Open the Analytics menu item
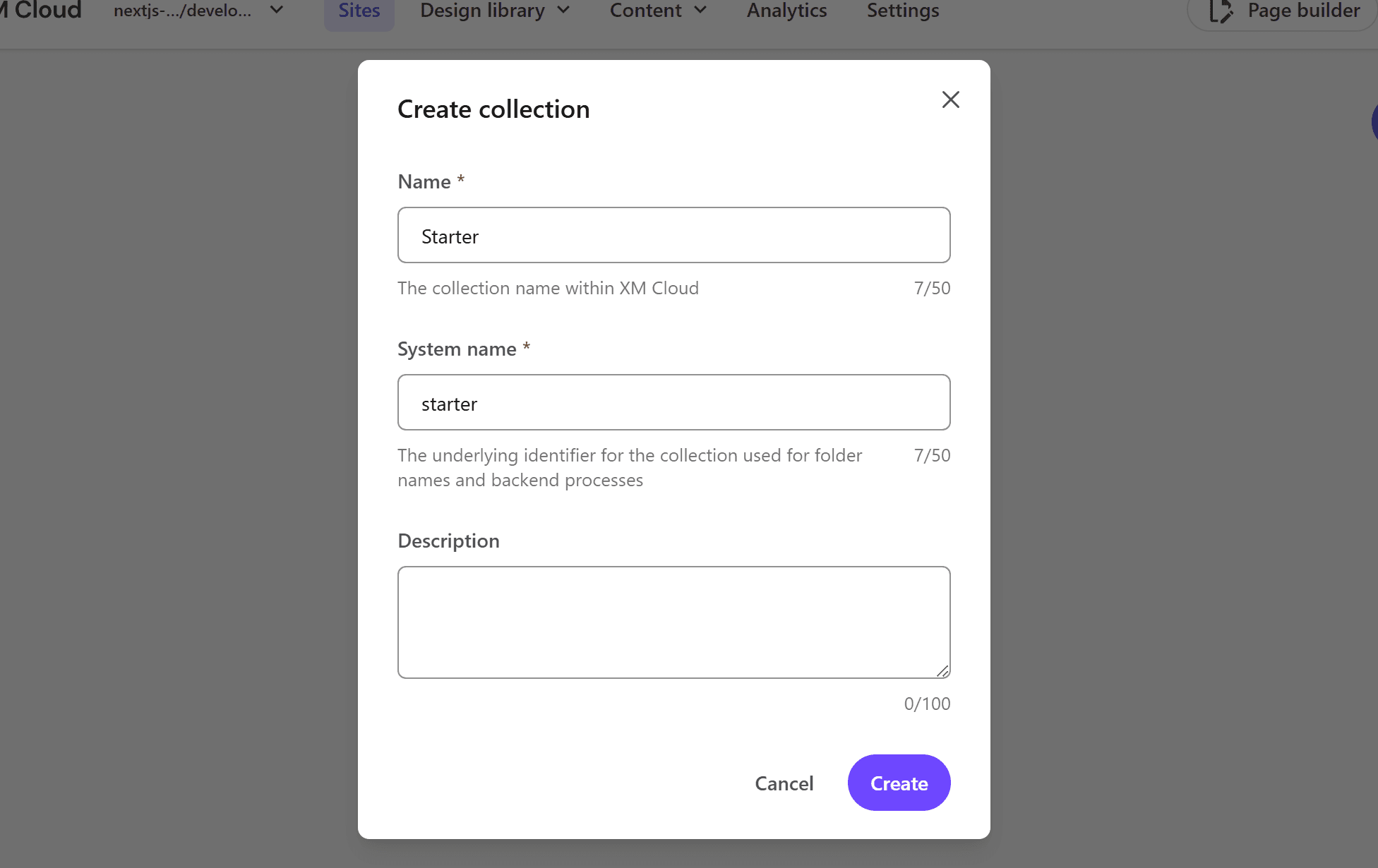Image resolution: width=1378 pixels, height=868 pixels. pos(786,11)
